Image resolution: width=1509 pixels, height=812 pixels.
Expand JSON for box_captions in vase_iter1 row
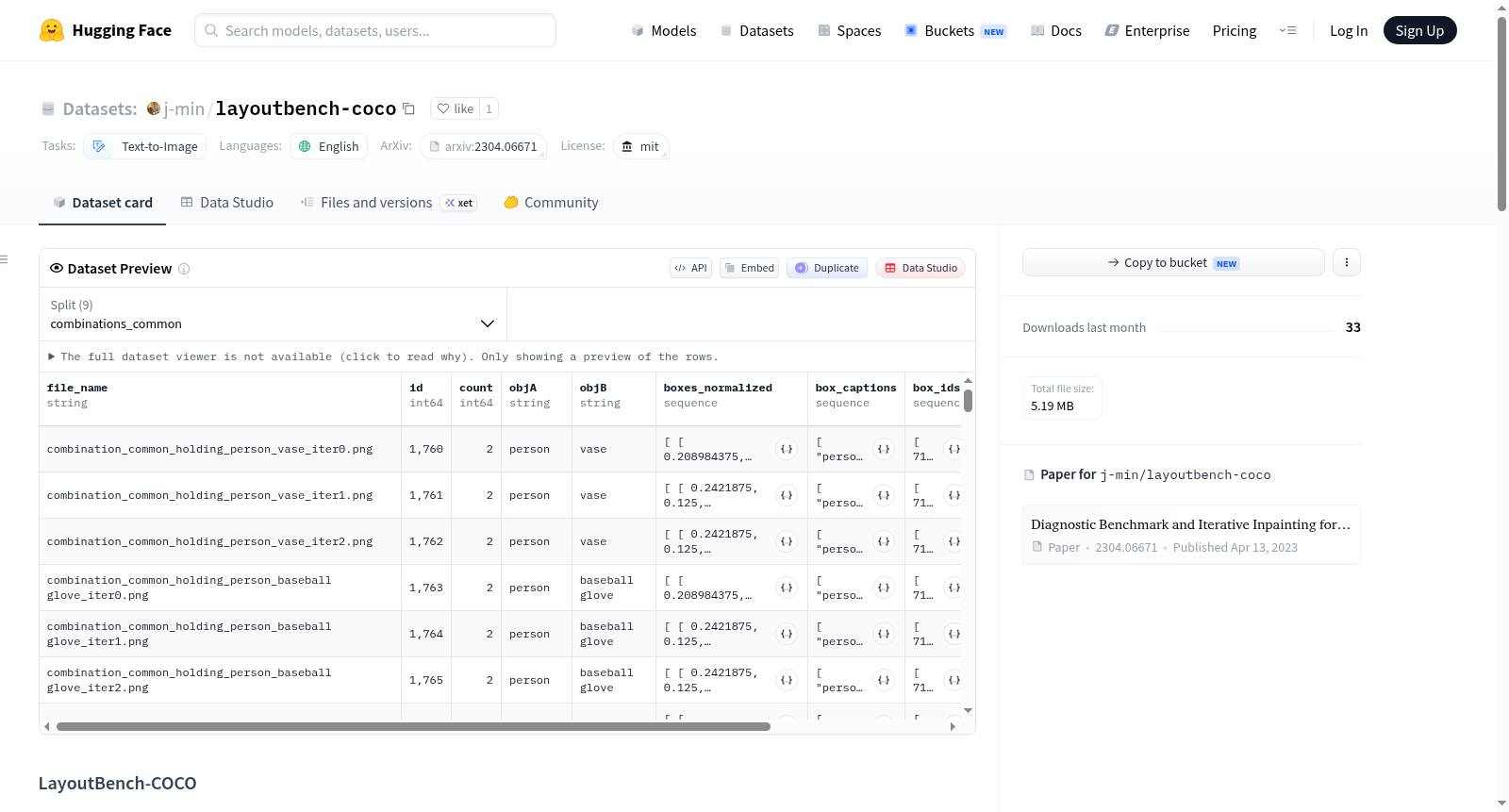tap(884, 495)
